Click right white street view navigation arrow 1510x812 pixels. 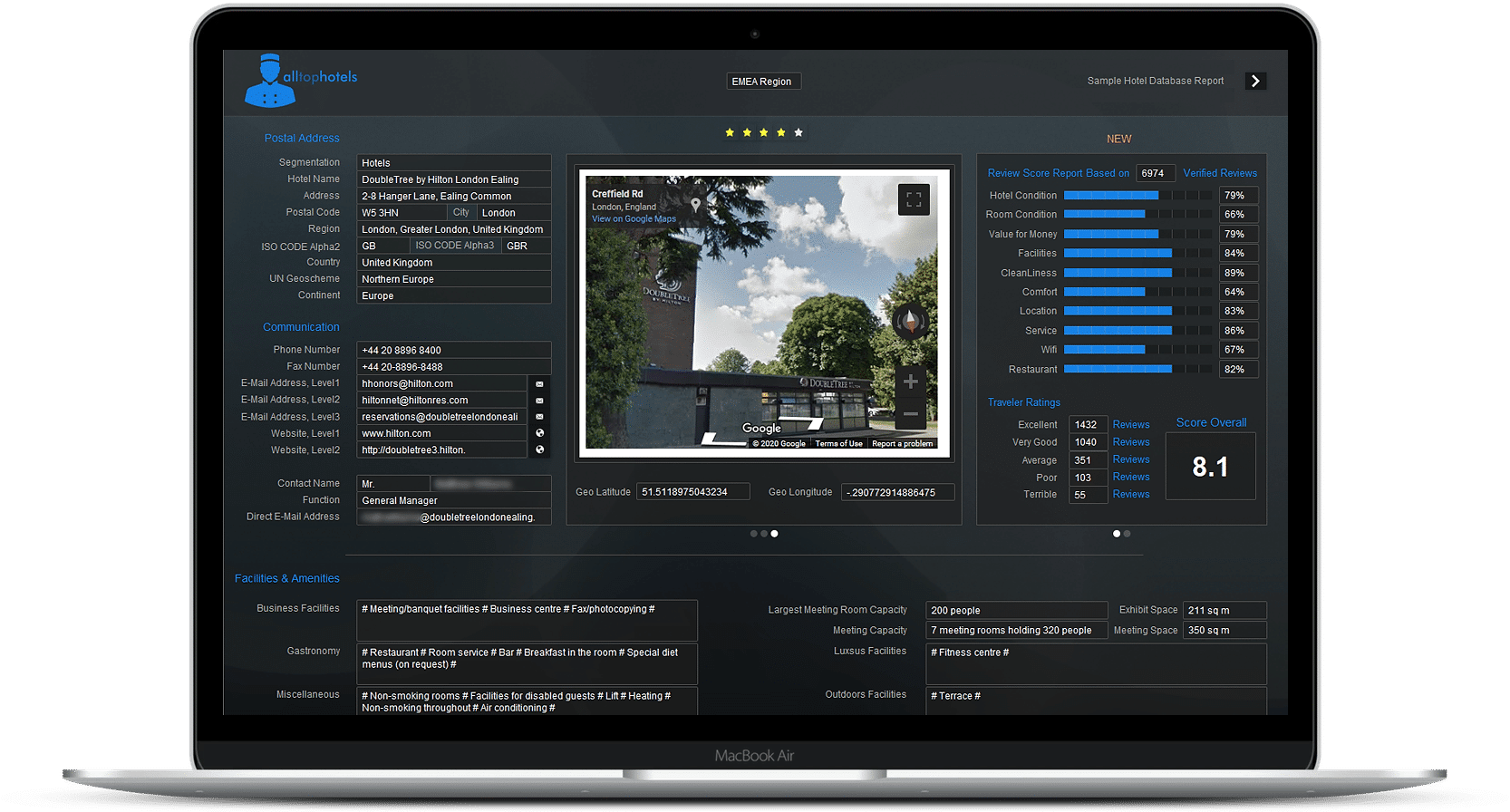pos(804,424)
